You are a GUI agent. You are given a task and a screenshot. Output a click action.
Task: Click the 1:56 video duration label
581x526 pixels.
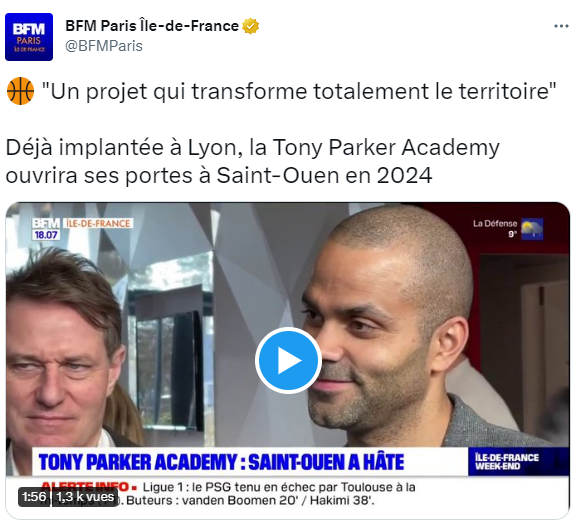34,497
